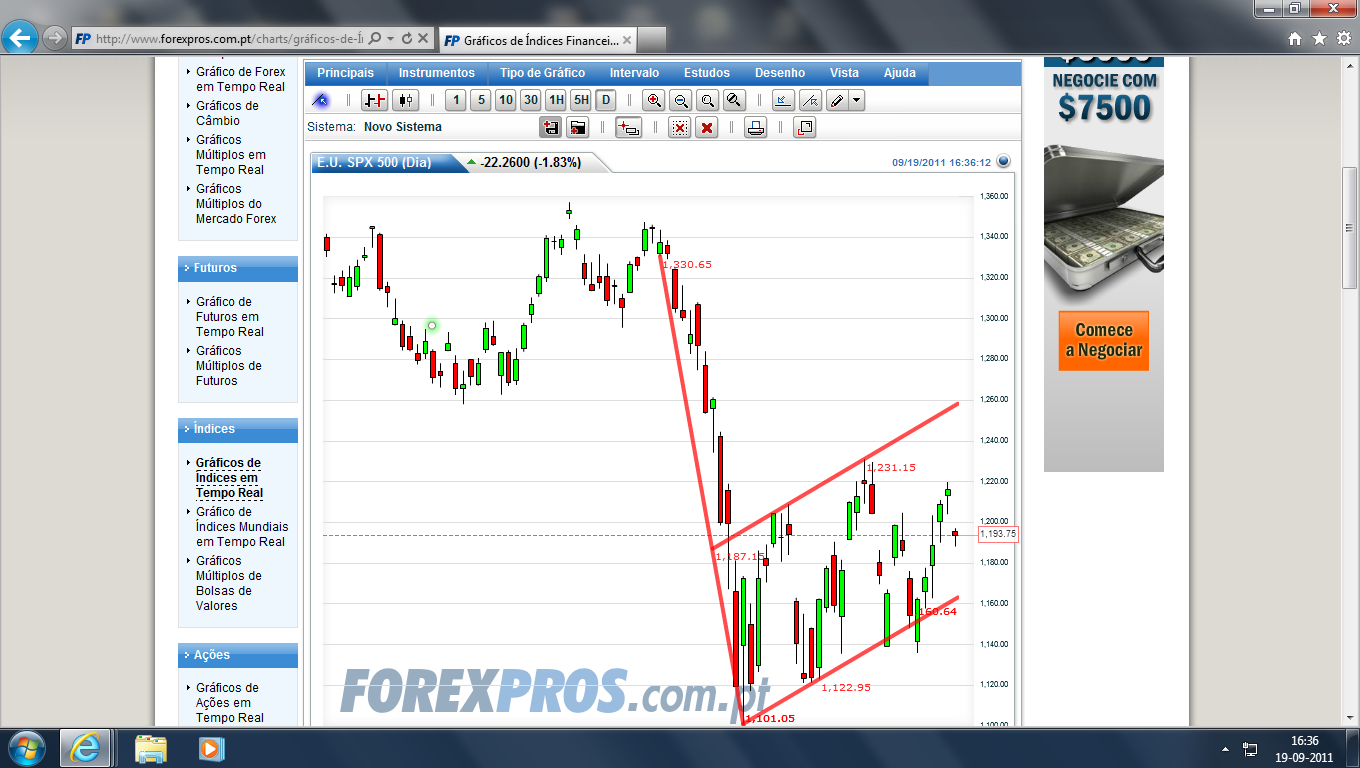Open the Intervalo menu
The image size is (1360, 768).
[x=635, y=73]
